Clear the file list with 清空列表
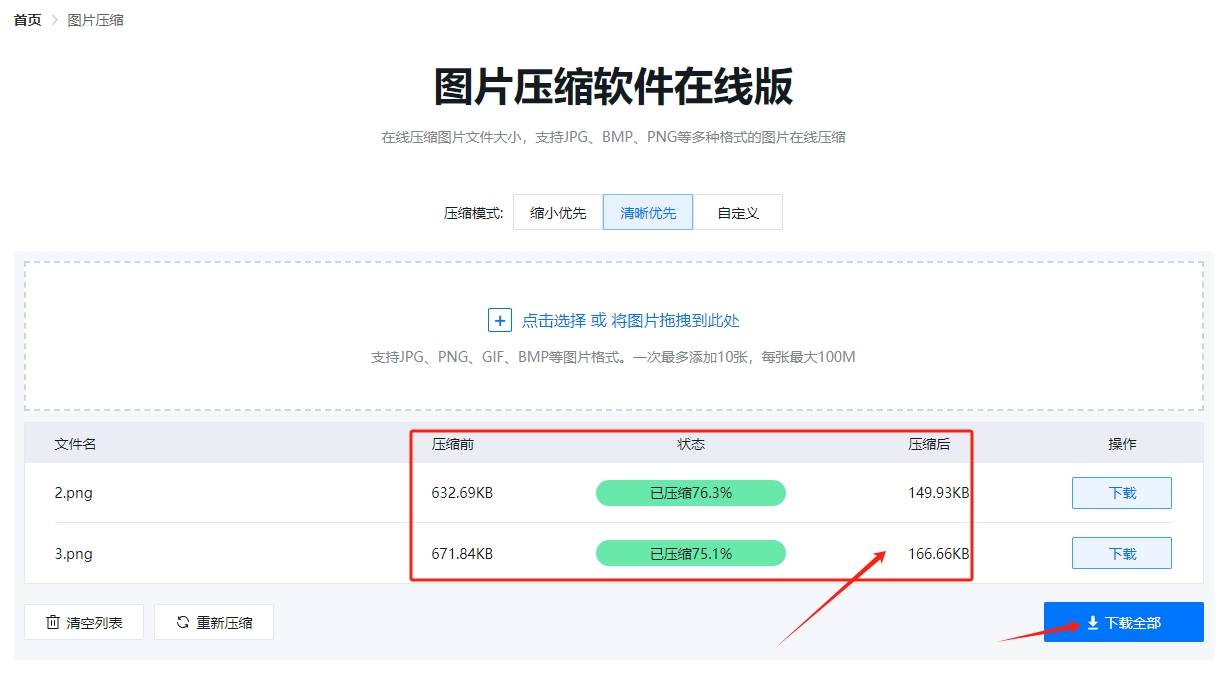Image resolution: width=1221 pixels, height=674 pixels. pos(84,622)
